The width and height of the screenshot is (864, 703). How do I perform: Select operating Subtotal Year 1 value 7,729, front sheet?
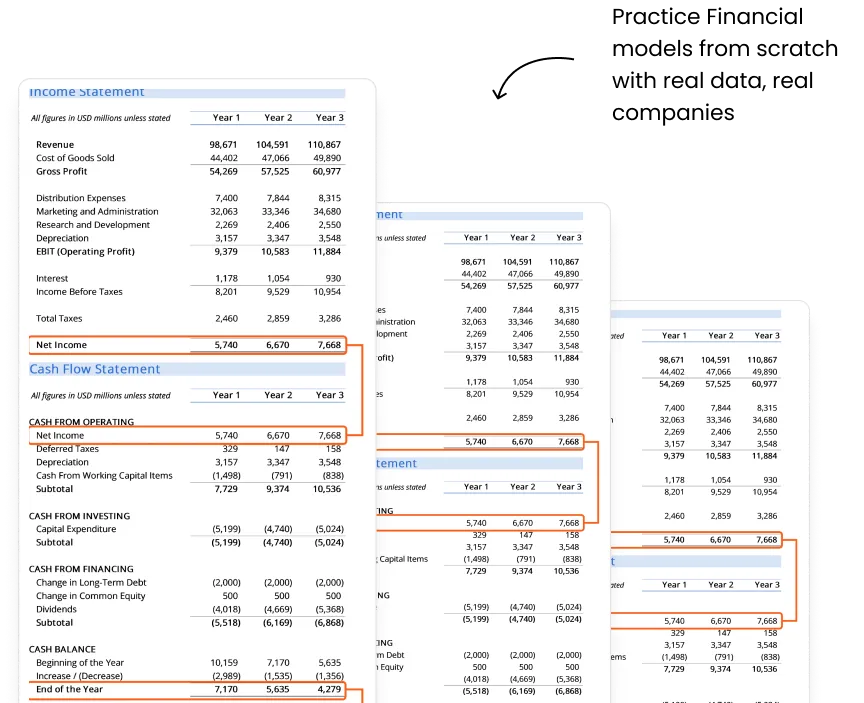tap(226, 489)
